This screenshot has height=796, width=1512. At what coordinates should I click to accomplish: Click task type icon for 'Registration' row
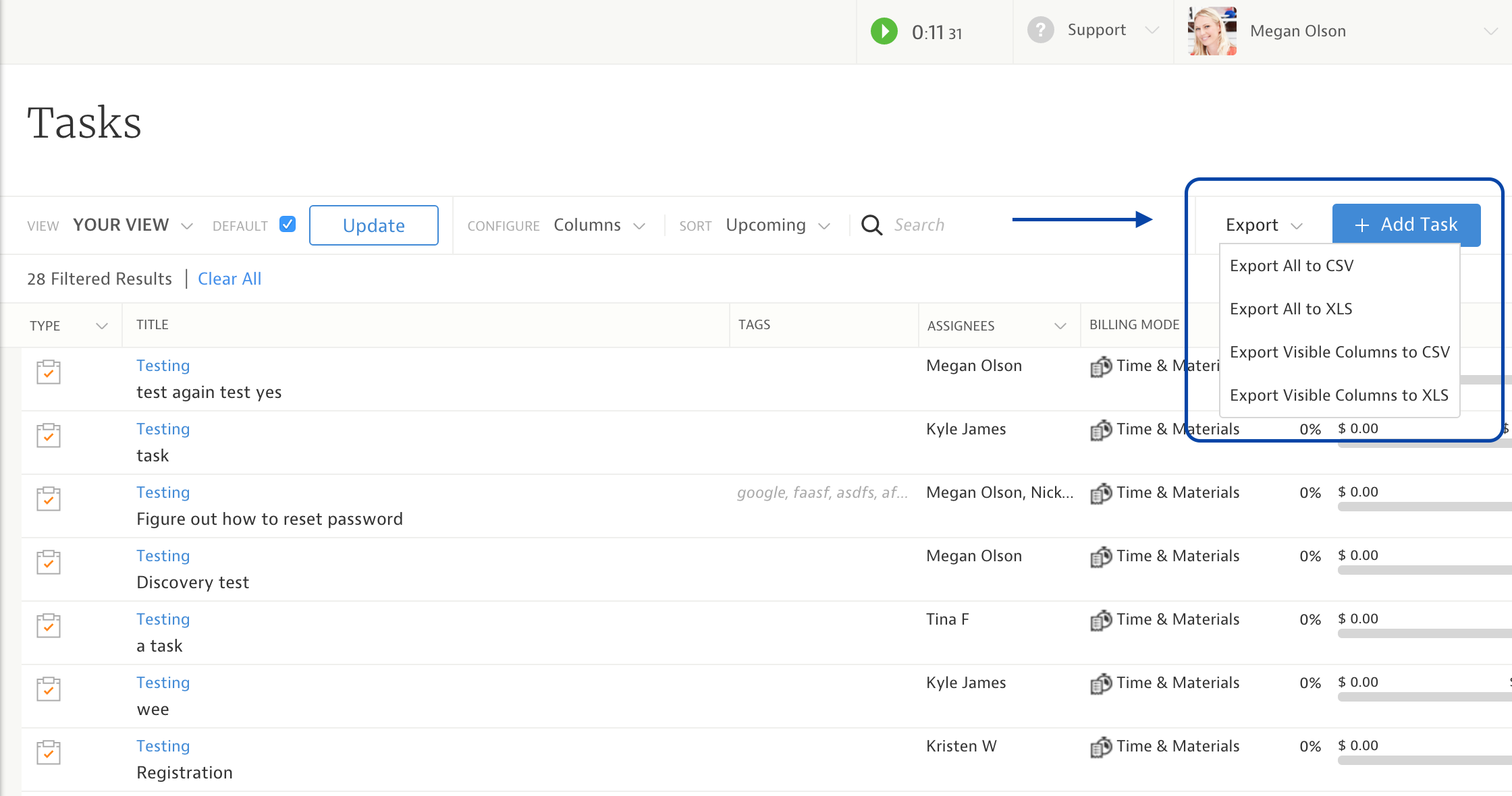coord(49,752)
